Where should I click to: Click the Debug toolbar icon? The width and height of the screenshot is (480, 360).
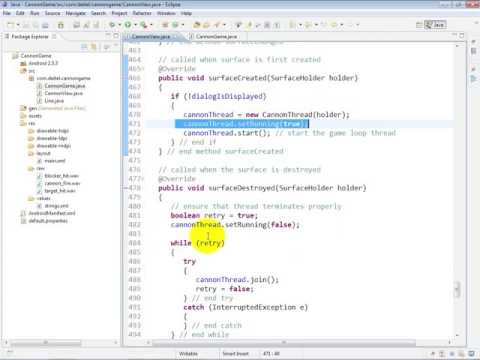tap(112, 25)
